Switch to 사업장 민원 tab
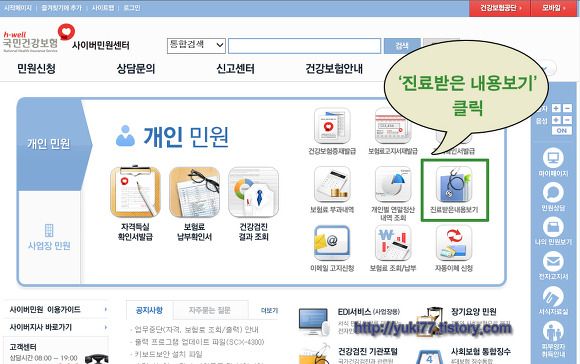This screenshot has height=364, width=580. click(49, 237)
